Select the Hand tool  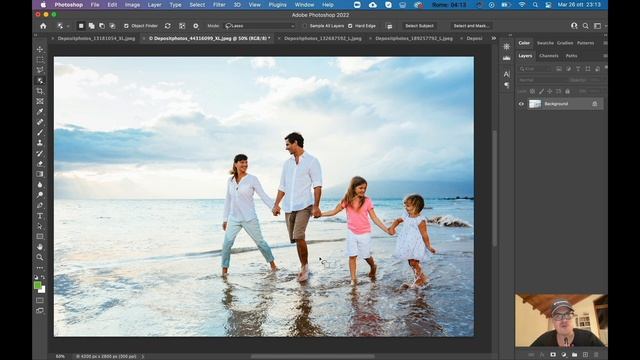40,247
